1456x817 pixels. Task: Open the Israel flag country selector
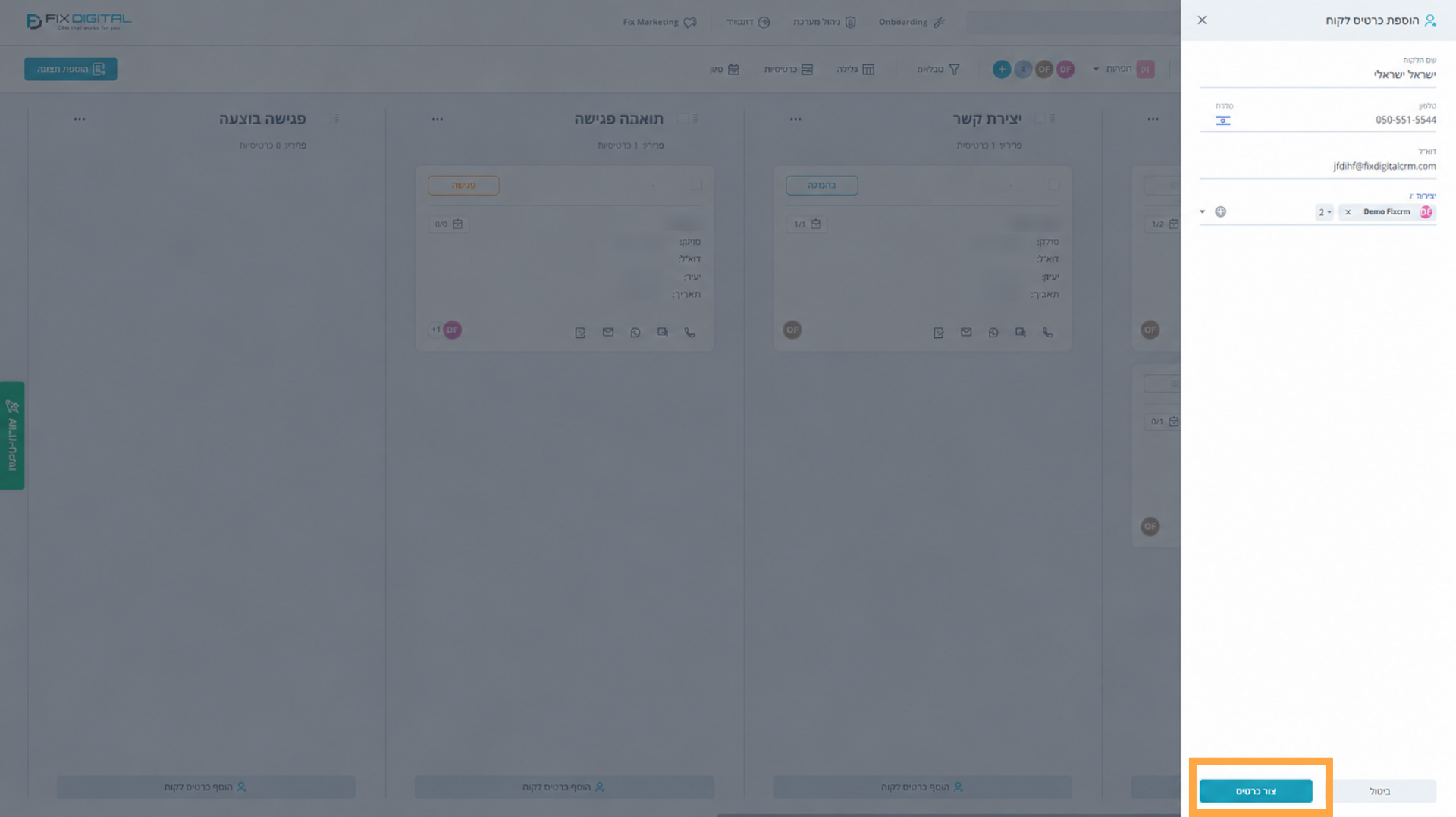pyautogui.click(x=1222, y=121)
